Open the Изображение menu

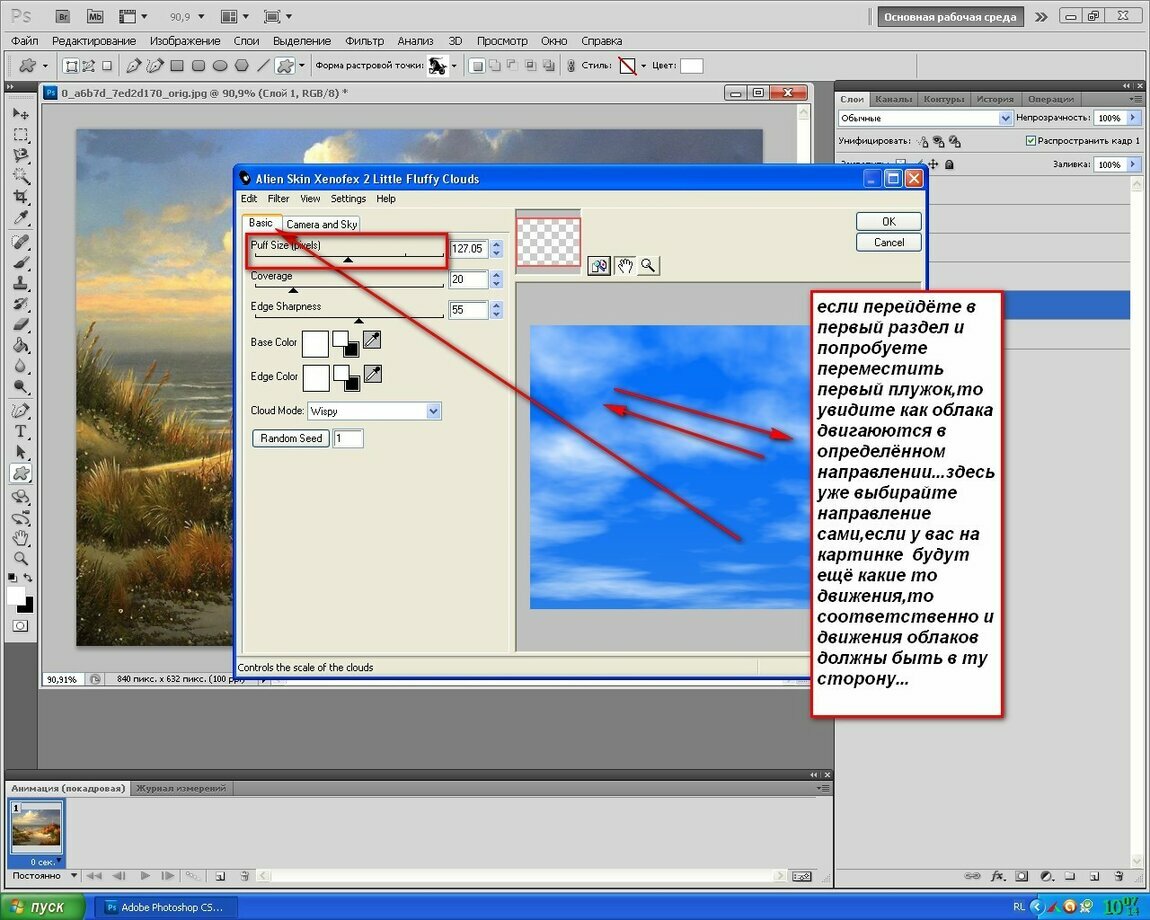point(185,41)
